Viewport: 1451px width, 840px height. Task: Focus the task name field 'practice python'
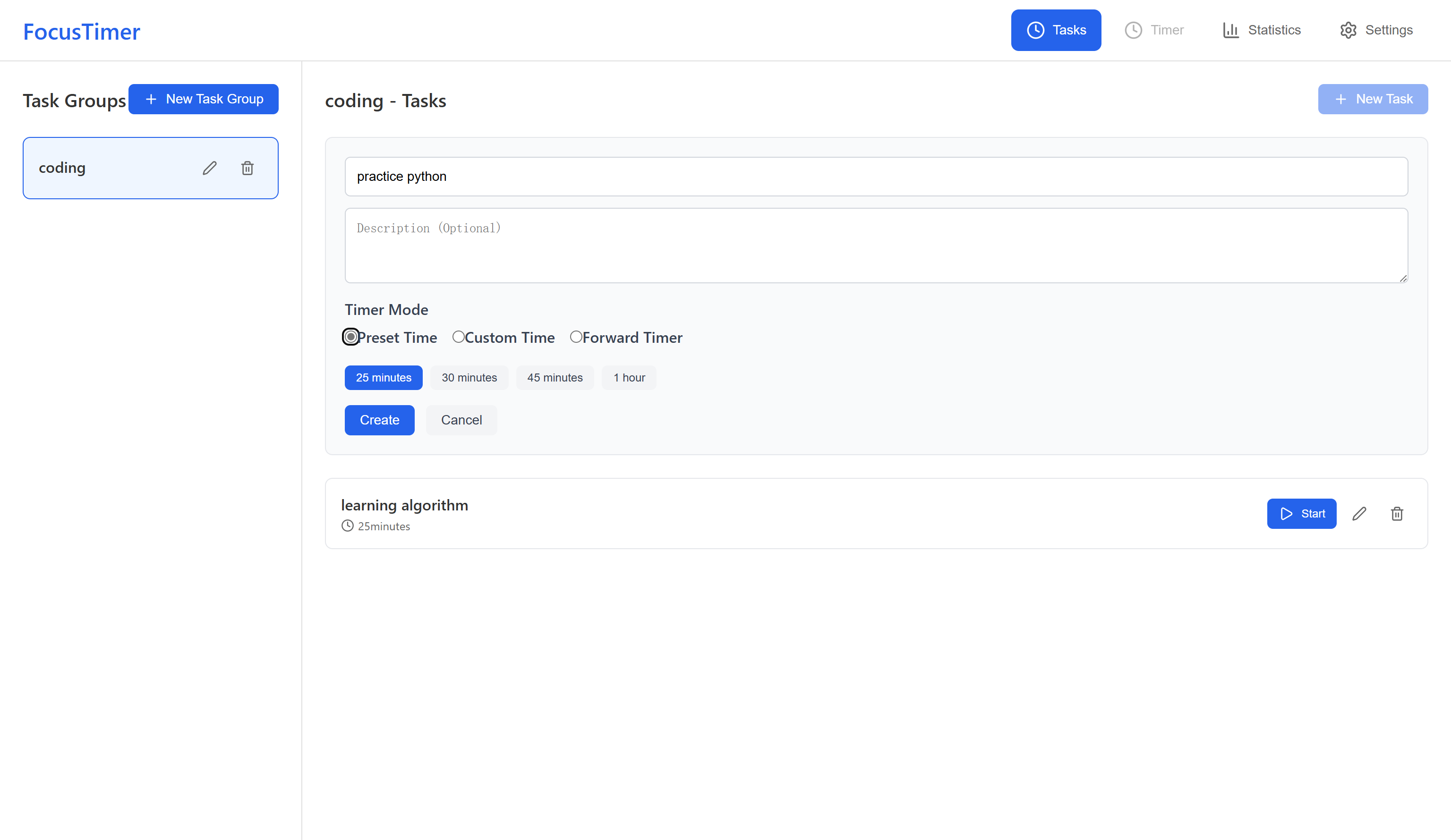click(x=876, y=177)
